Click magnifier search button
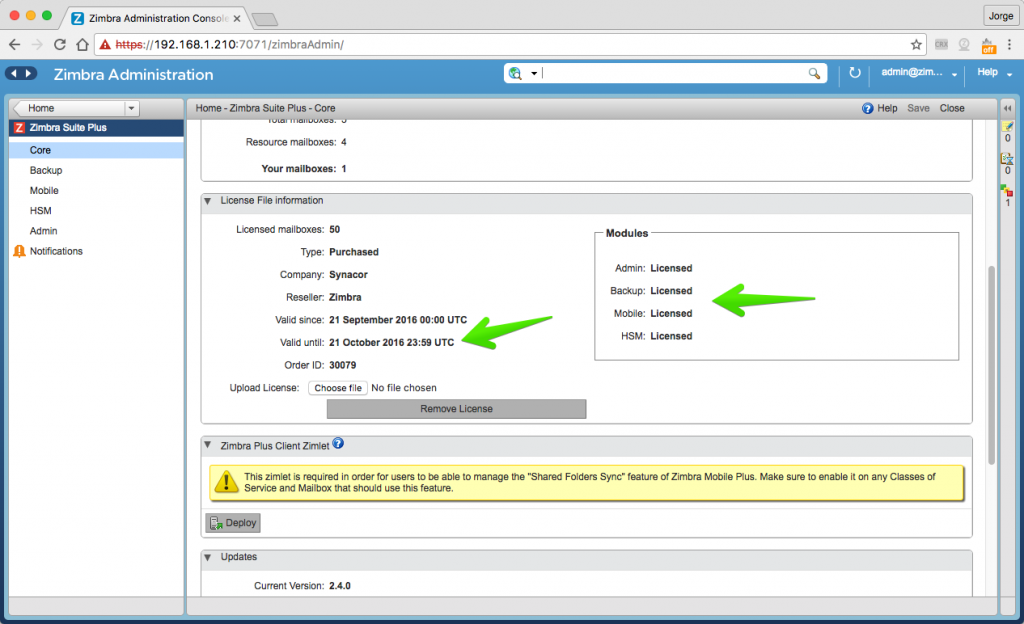Screen dimensions: 1024x624 click(814, 73)
